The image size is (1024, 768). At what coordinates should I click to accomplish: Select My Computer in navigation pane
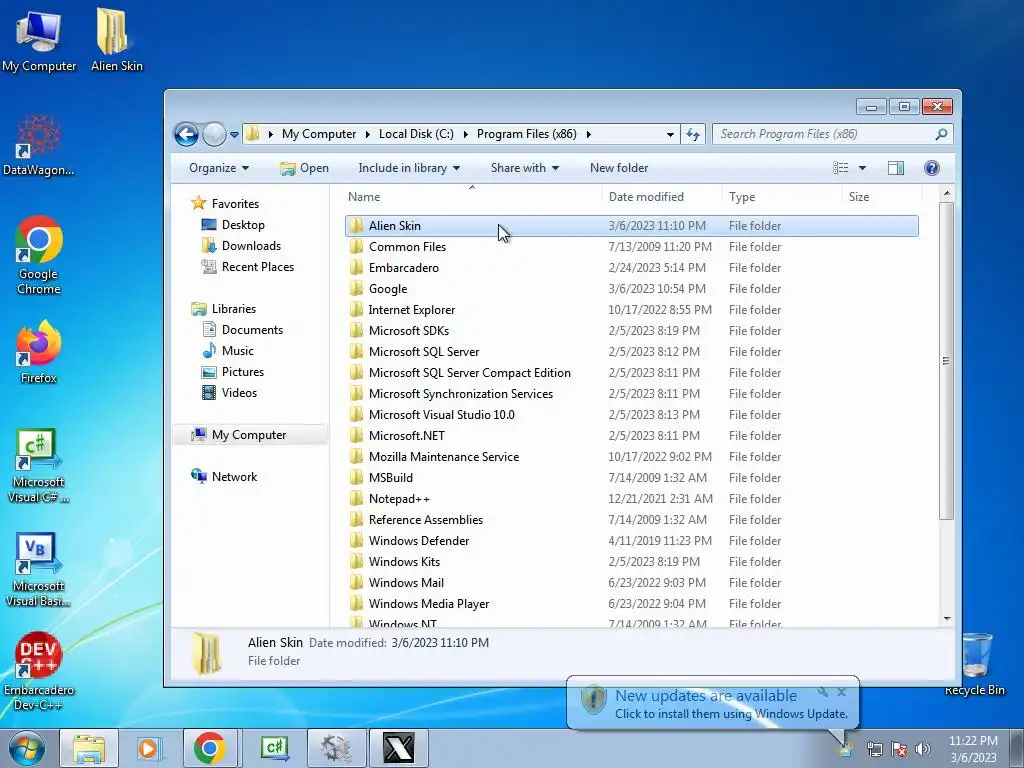pos(249,435)
